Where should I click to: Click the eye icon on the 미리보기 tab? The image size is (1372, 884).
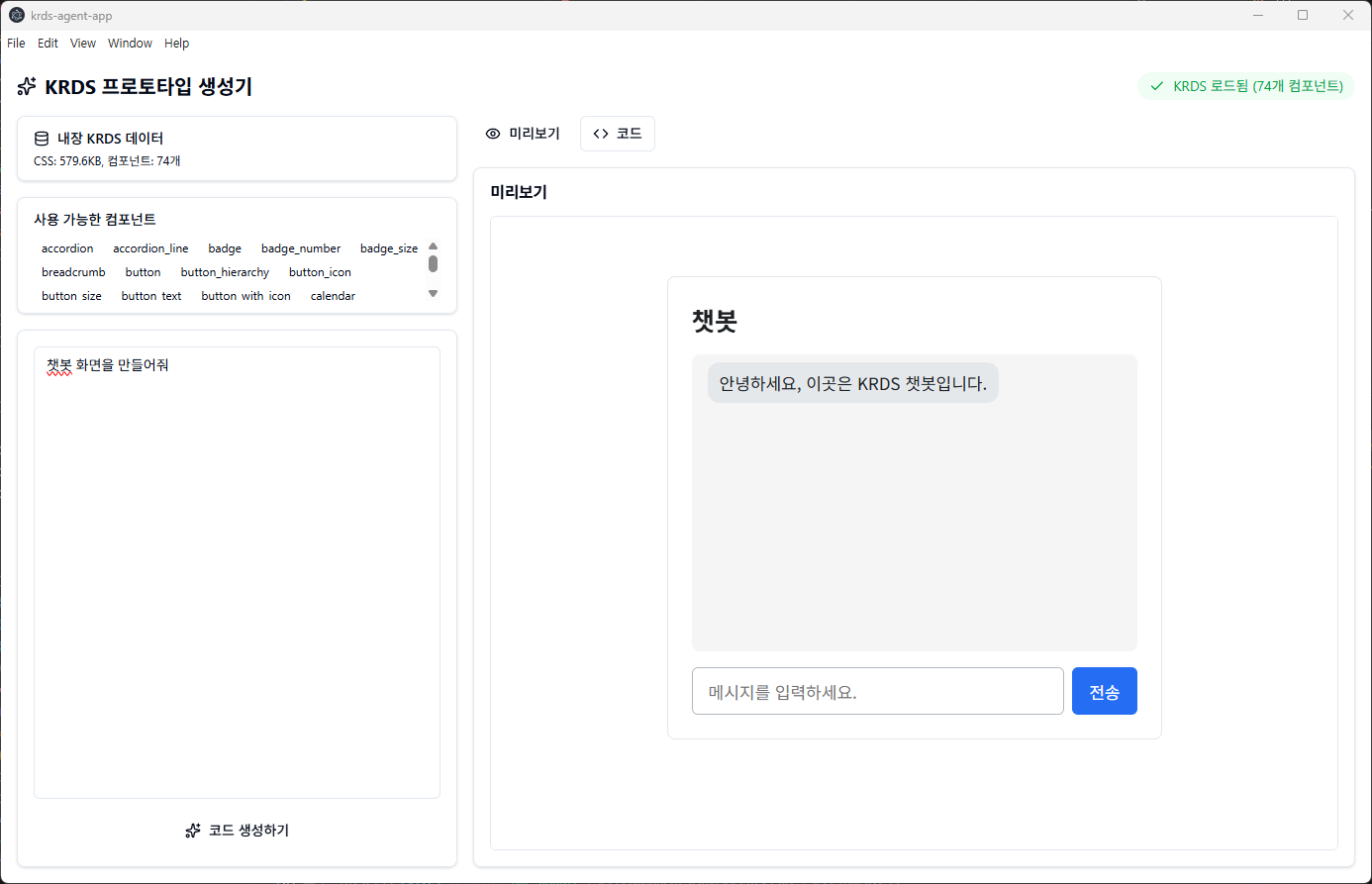(x=493, y=134)
